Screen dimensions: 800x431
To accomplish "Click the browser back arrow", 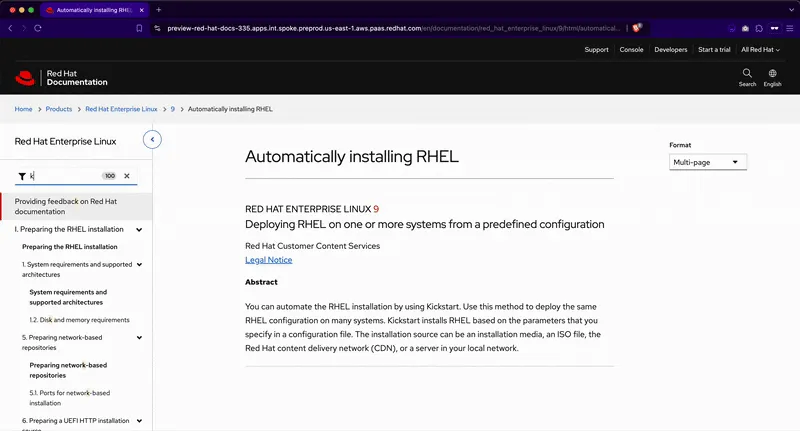I will [10, 28].
